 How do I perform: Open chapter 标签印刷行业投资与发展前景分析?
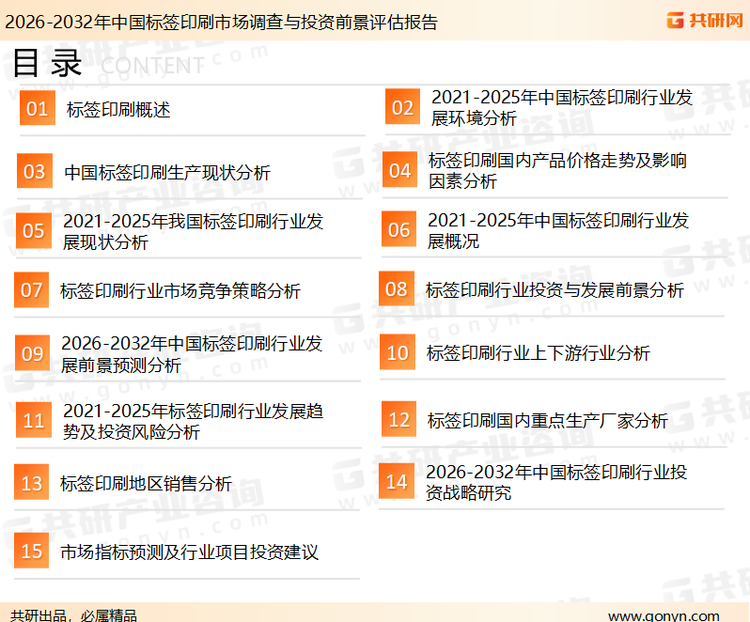click(555, 290)
